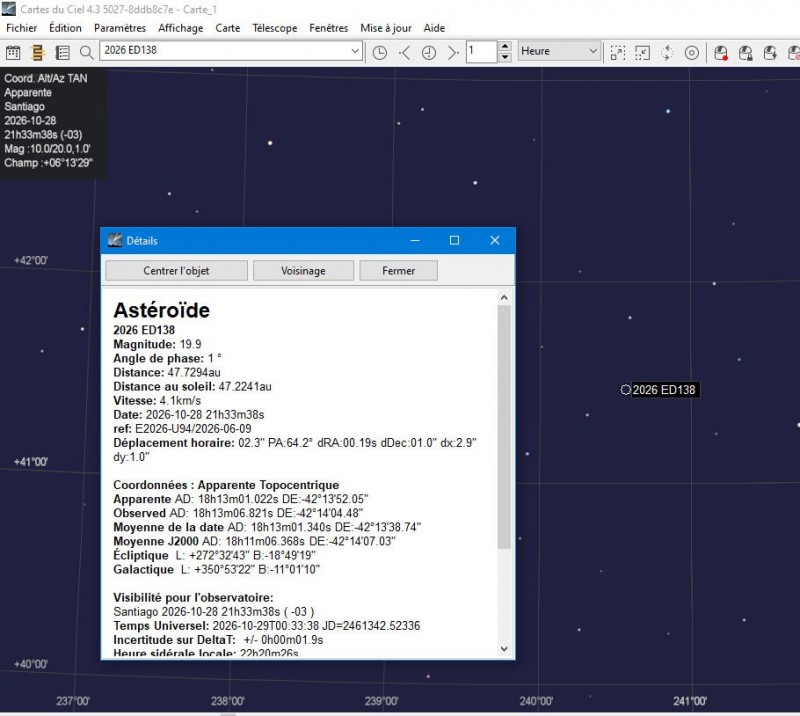Image resolution: width=800 pixels, height=716 pixels.
Task: Open the Mise à jour menu
Action: tap(386, 28)
